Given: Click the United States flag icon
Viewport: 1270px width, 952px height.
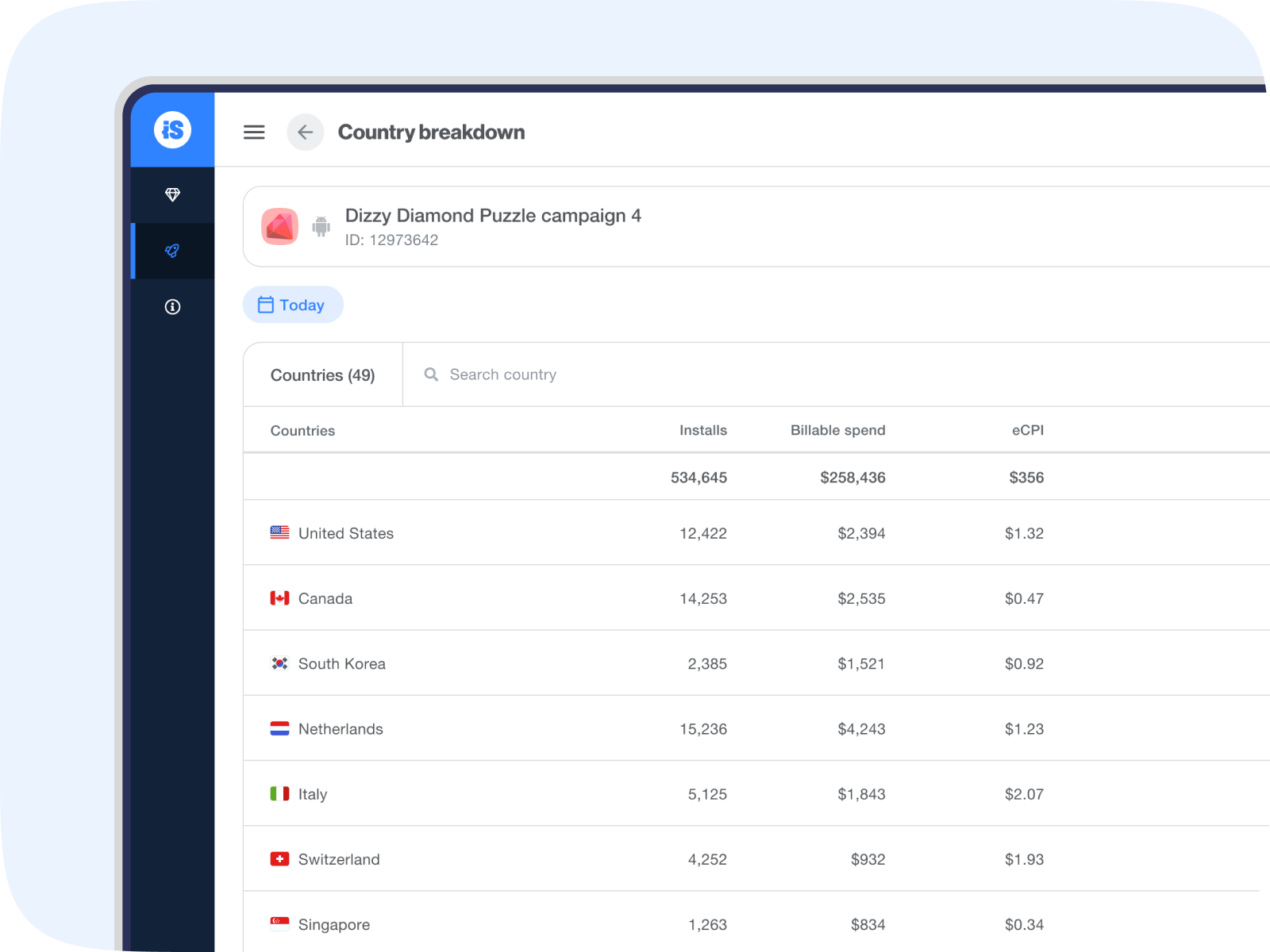Looking at the screenshot, I should tap(279, 532).
